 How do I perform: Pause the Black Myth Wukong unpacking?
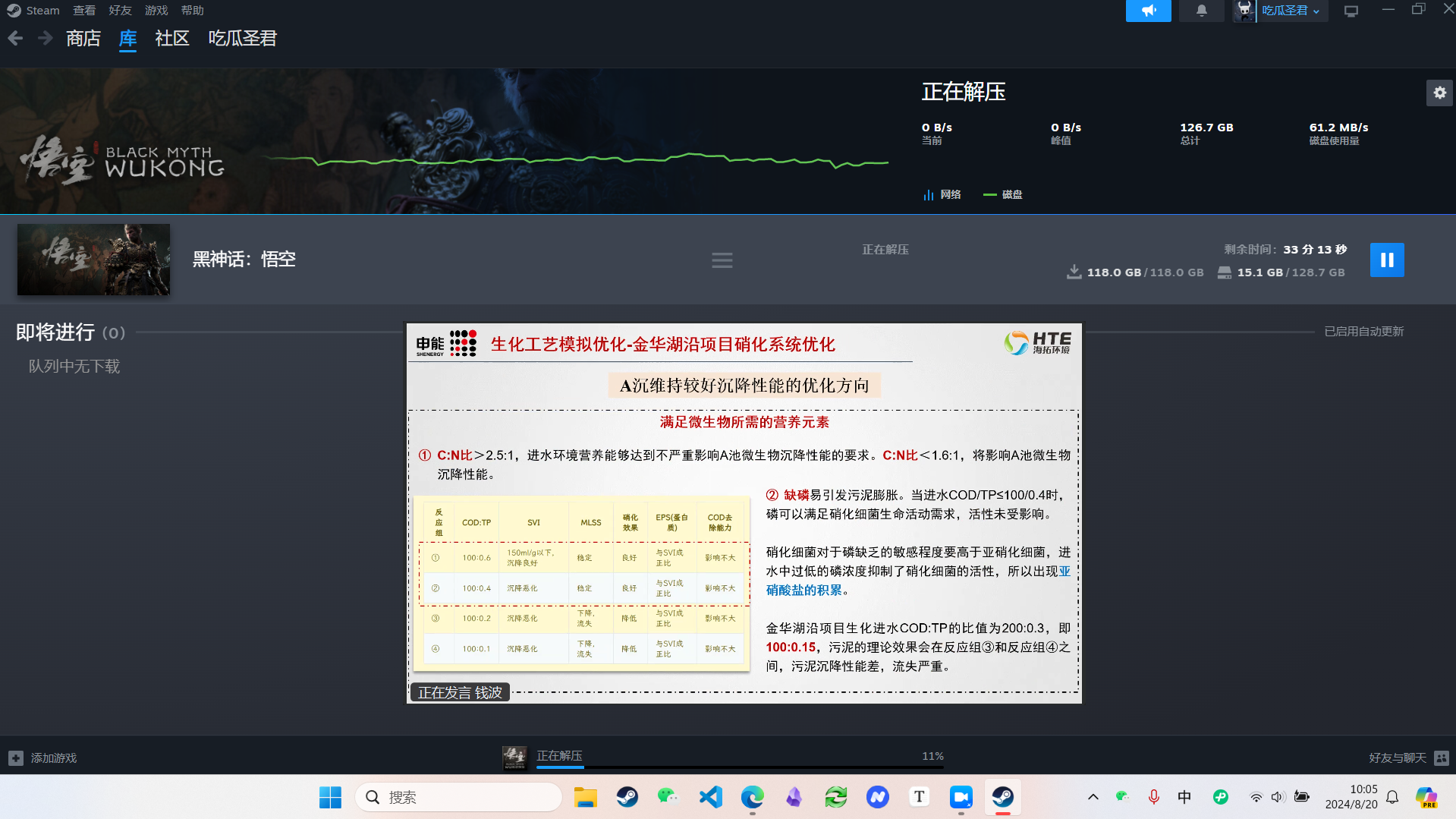(1386, 260)
